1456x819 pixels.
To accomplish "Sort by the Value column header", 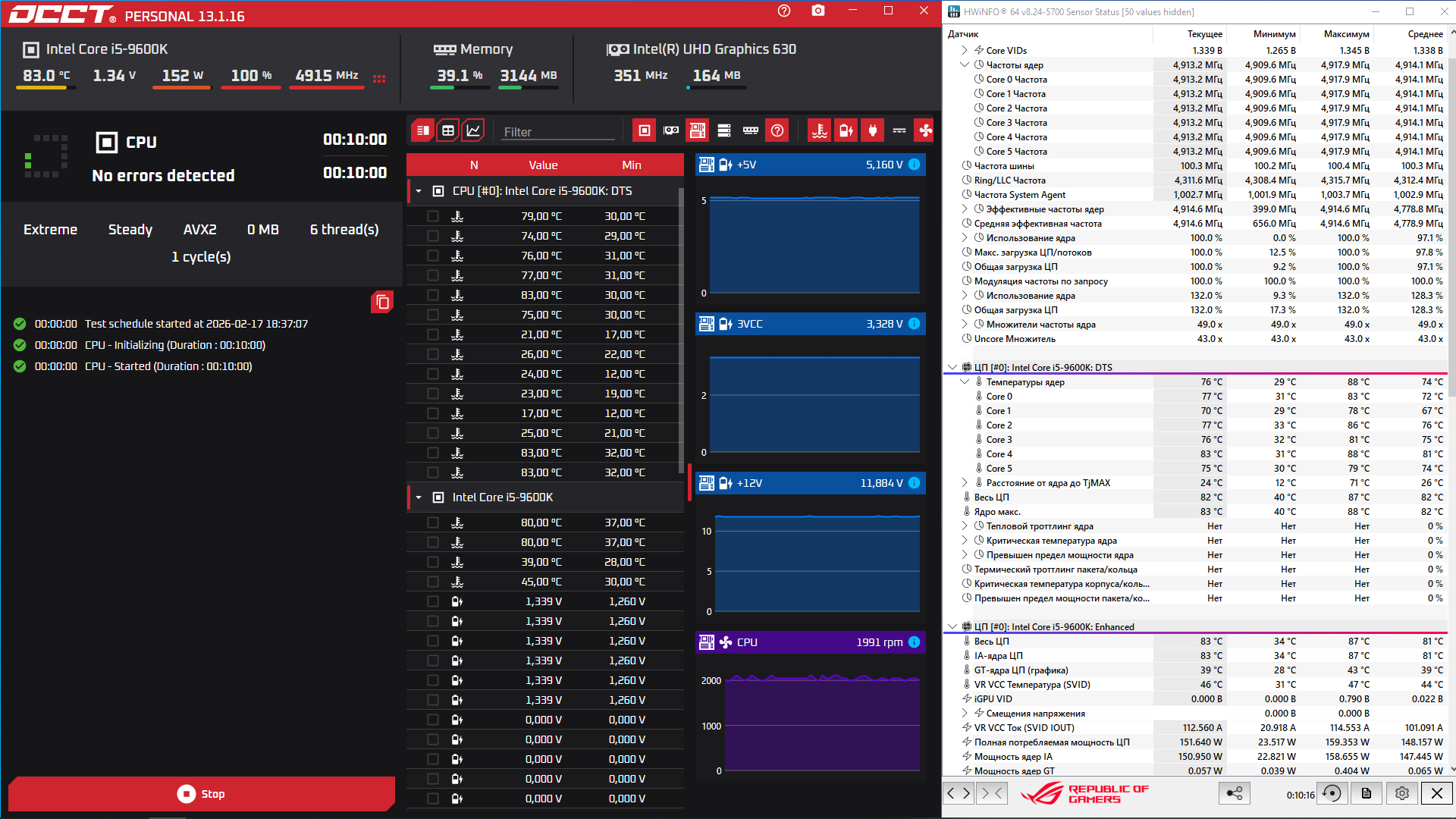I will (543, 165).
